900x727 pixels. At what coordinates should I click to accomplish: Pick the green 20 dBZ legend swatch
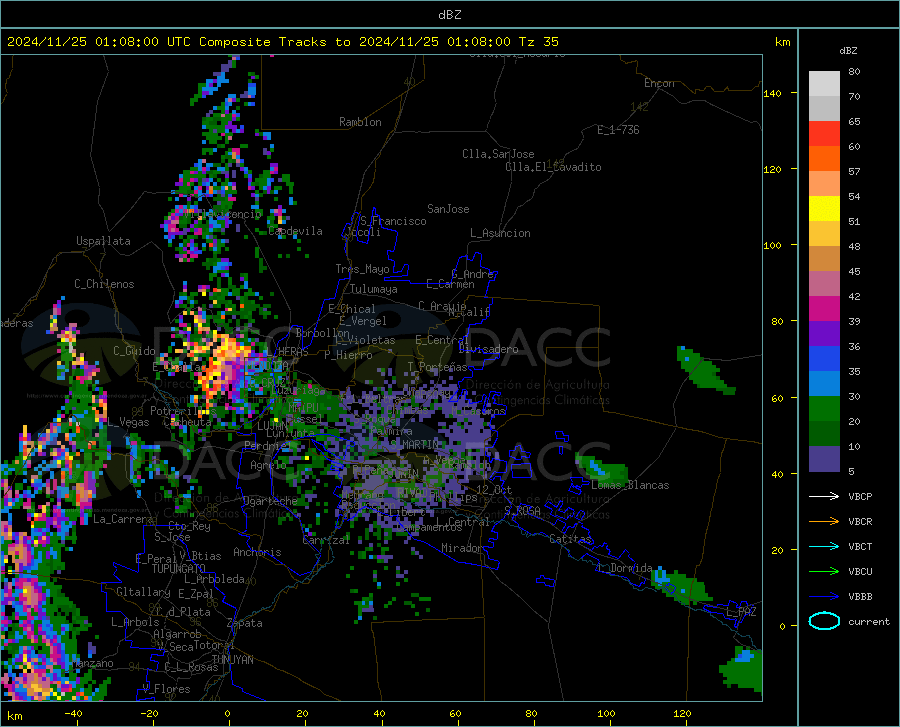[x=824, y=409]
